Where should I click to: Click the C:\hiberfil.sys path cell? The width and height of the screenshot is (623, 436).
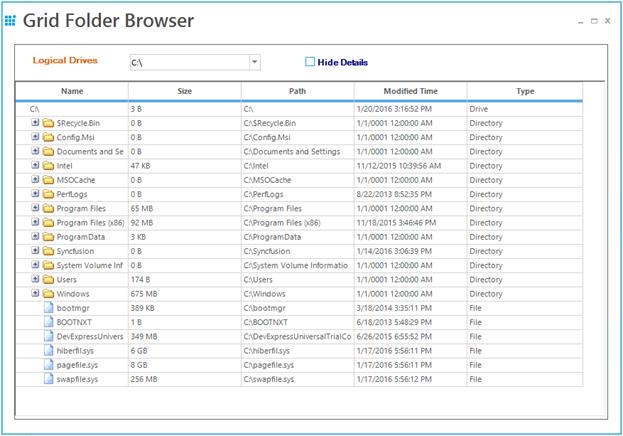click(298, 351)
